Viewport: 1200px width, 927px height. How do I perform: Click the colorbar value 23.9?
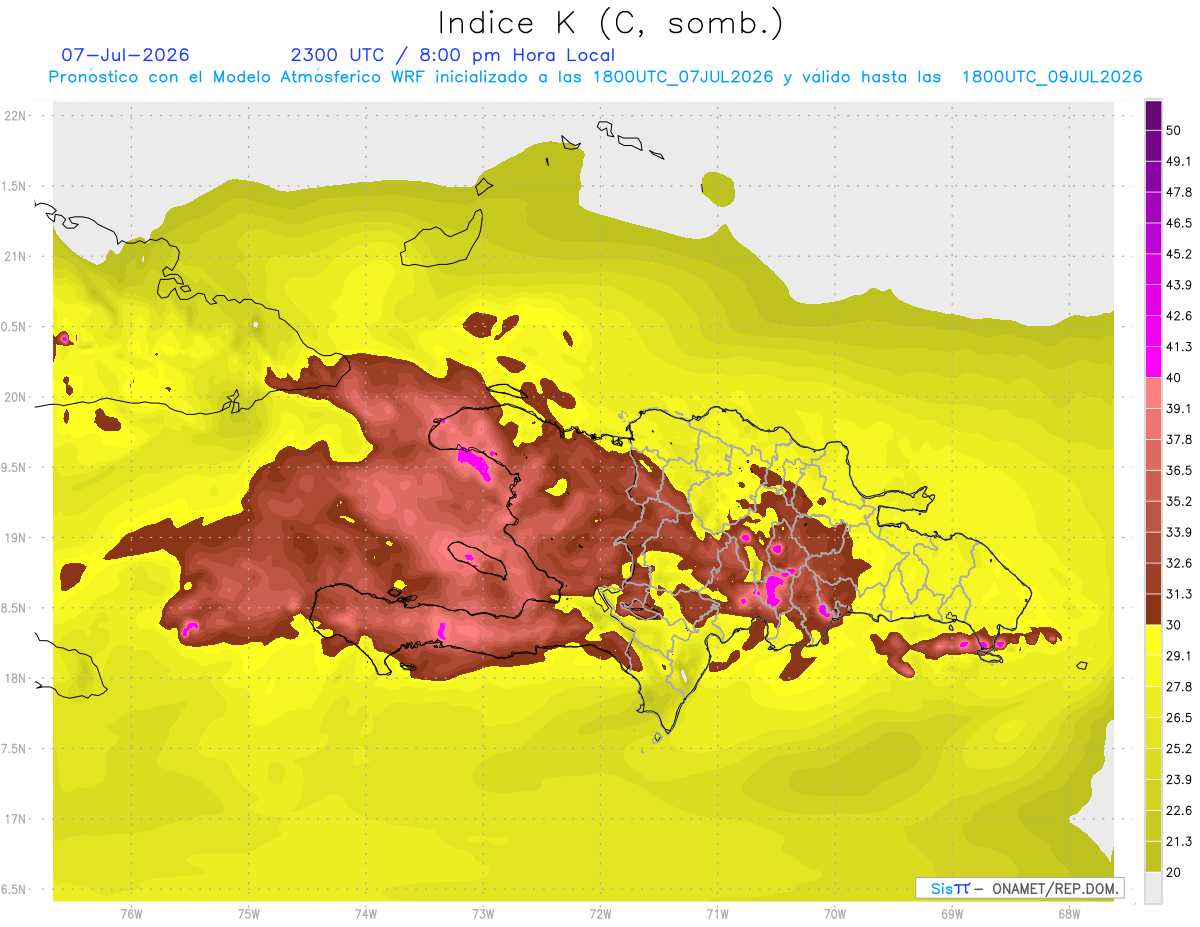[x=1178, y=779]
